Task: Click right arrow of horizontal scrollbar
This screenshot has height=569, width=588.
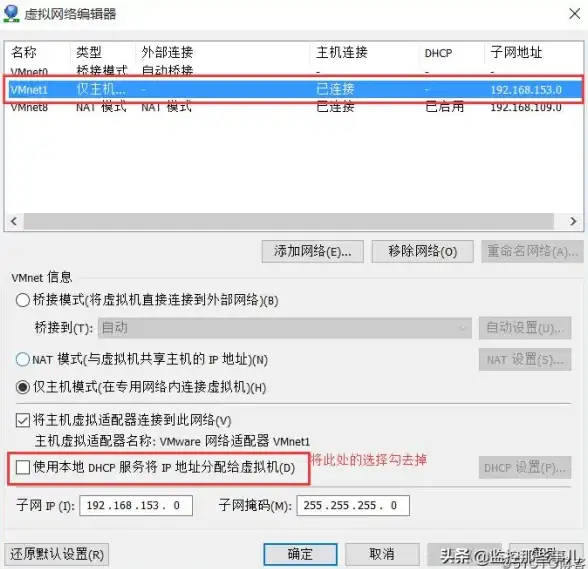Action: (573, 221)
